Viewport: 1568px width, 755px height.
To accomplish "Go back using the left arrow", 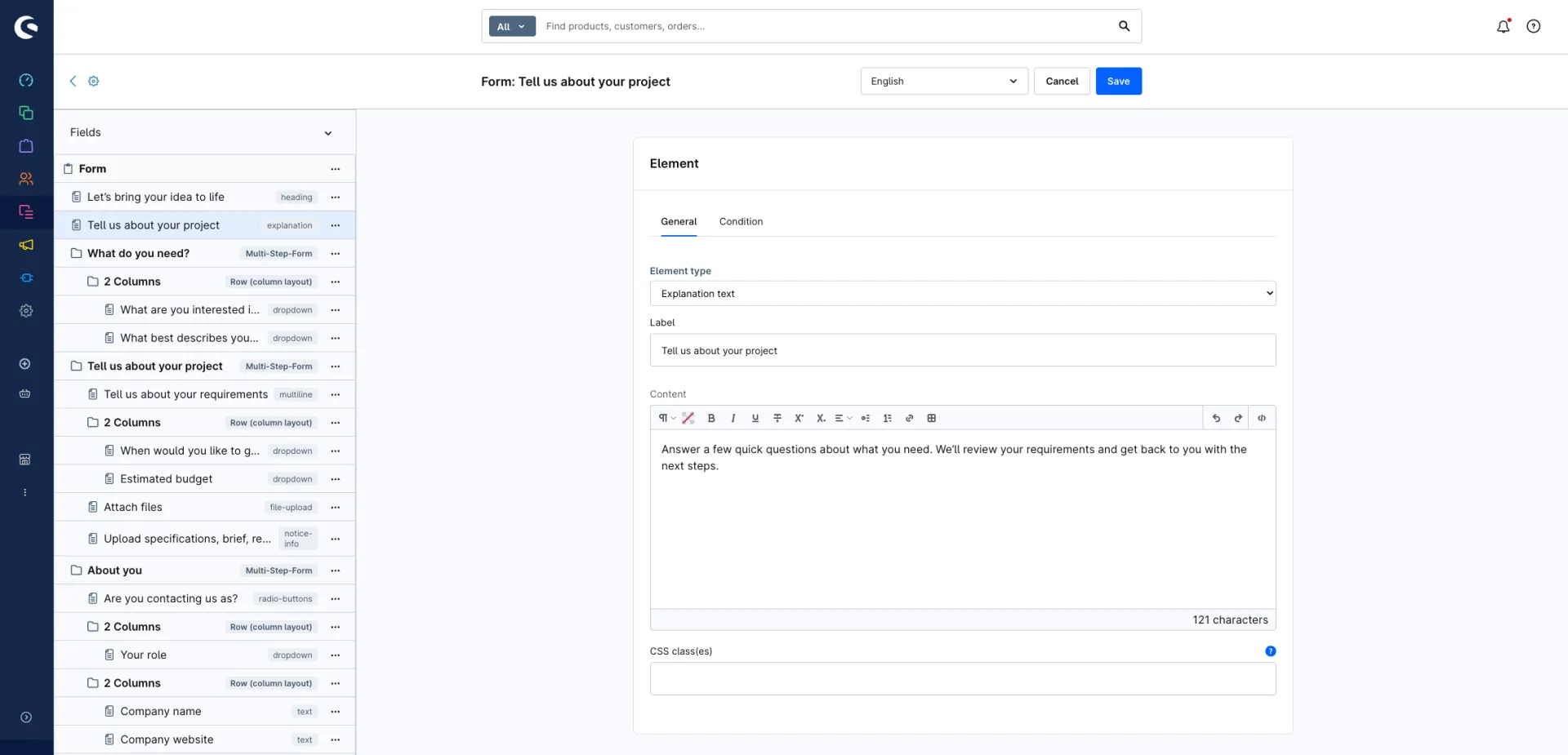I will tap(73, 81).
